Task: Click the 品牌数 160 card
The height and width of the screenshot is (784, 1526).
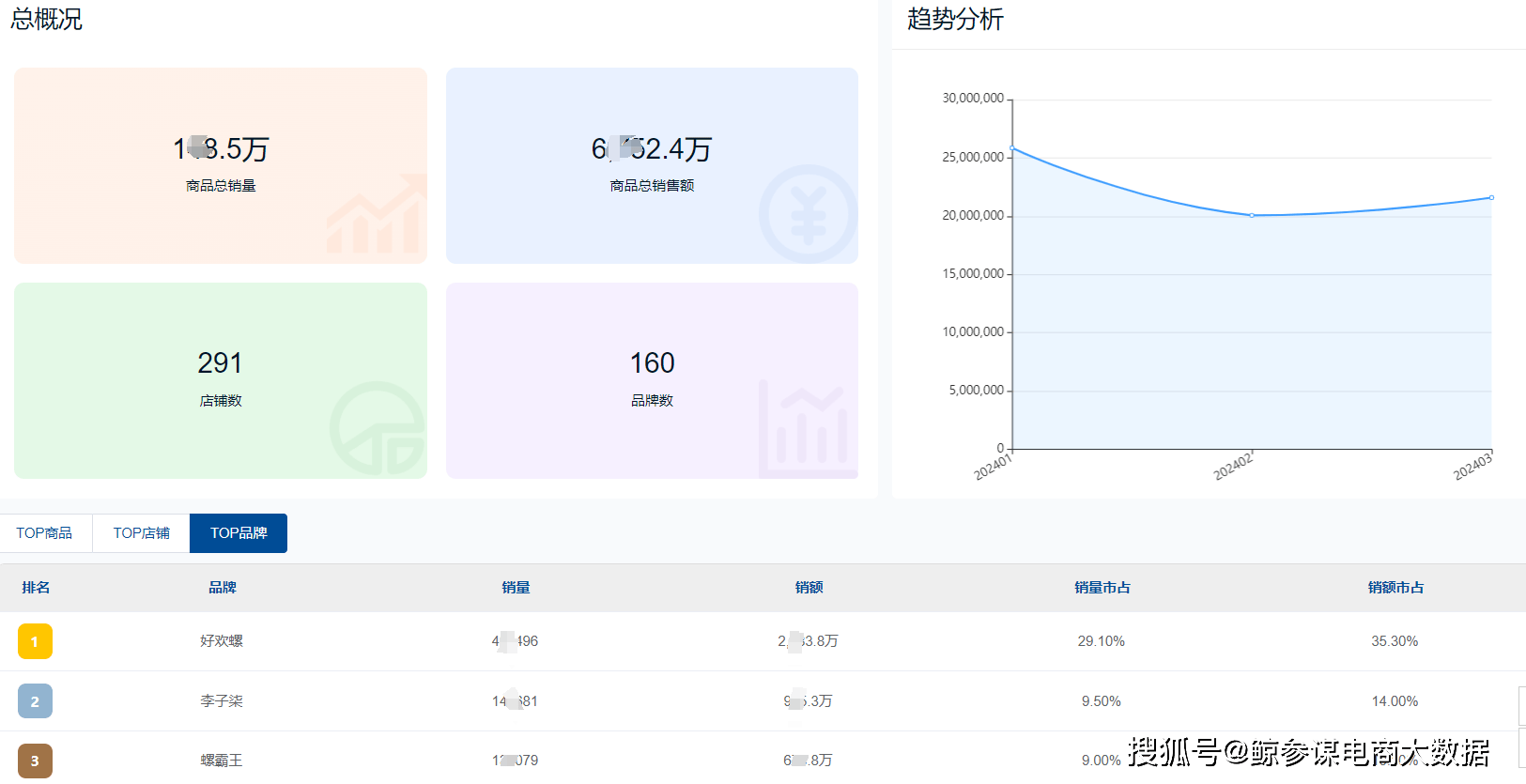Action: [652, 380]
